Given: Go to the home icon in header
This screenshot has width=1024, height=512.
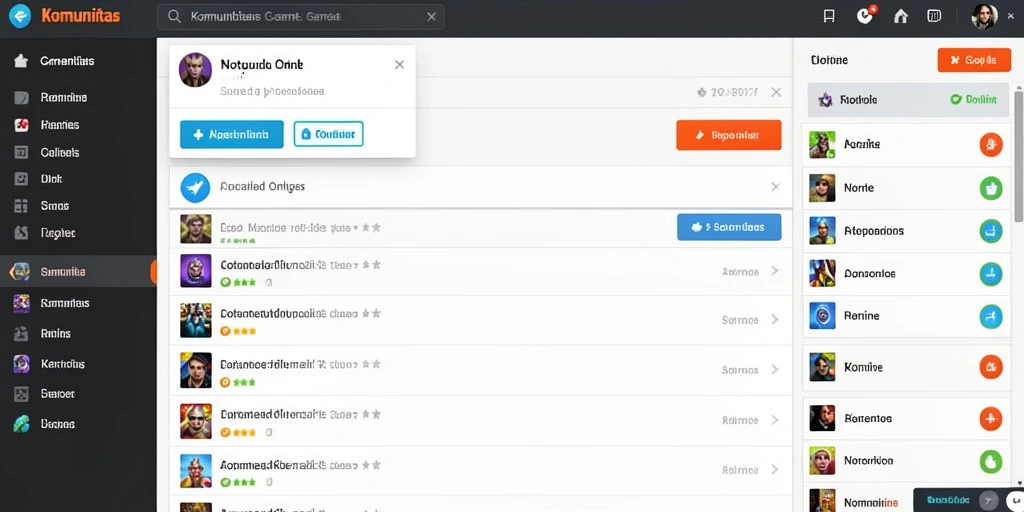Looking at the screenshot, I should click(x=901, y=16).
